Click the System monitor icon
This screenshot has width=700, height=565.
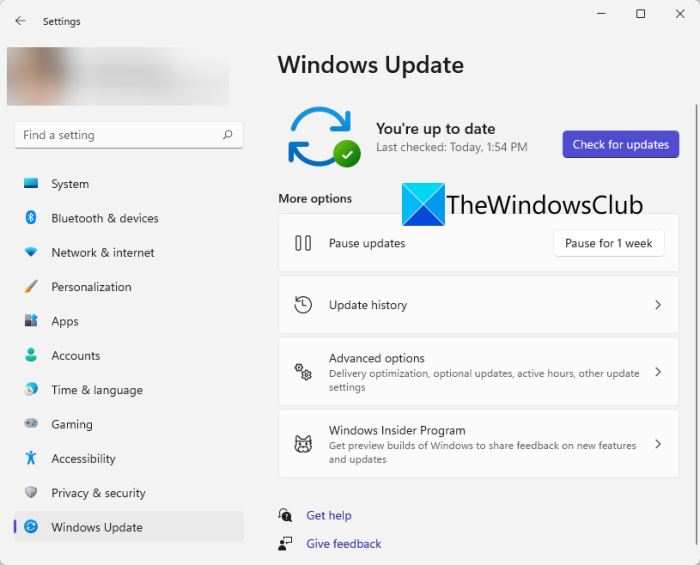[31, 183]
